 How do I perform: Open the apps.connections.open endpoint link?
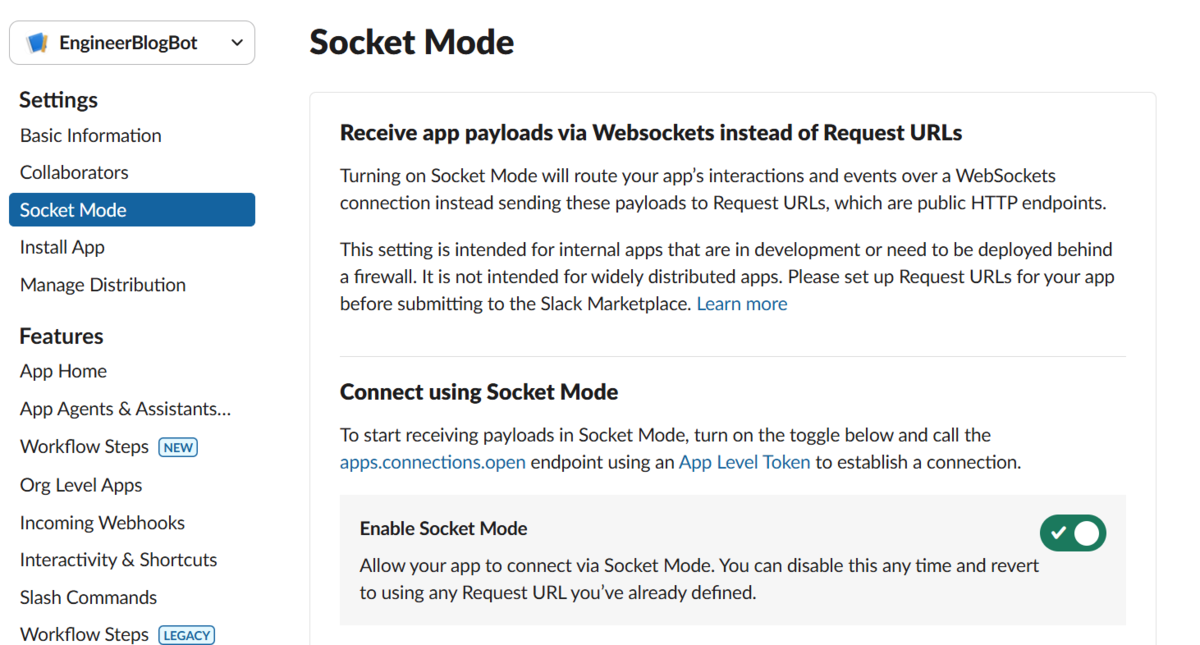coord(433,462)
